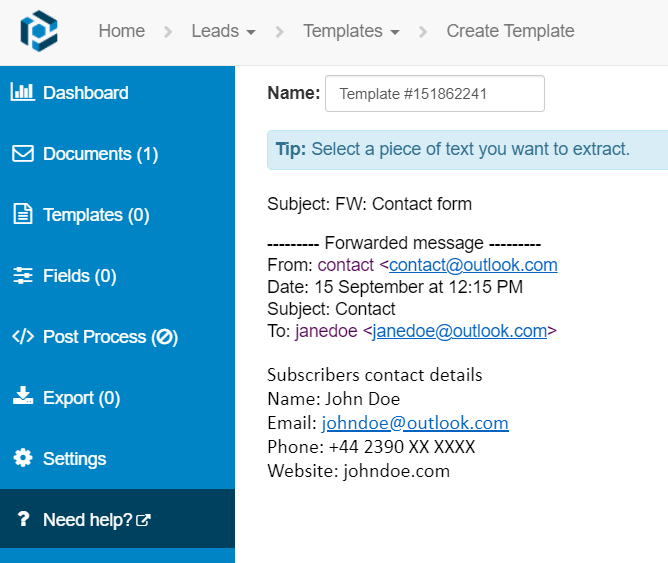Click the janedoe@outlook.com email link
668x563 pixels.
[x=460, y=331]
